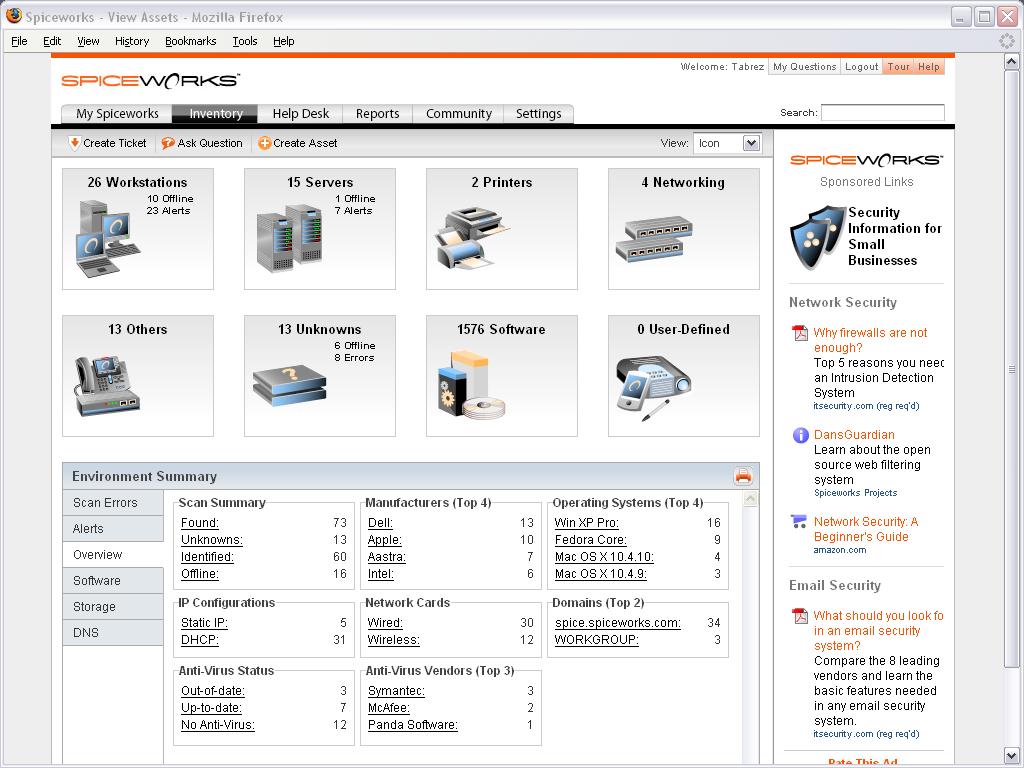Select the Software summary tab
The height and width of the screenshot is (768, 1024).
click(113, 581)
